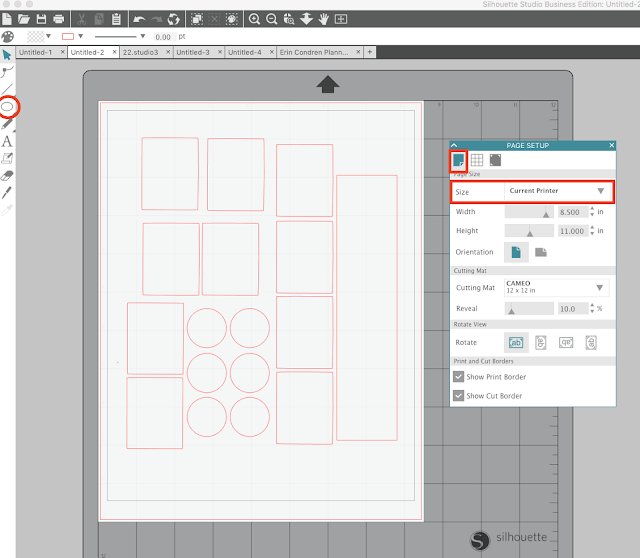Screen dimensions: 640x558
Task: Click the Width value field 8.500
Action: 573,212
